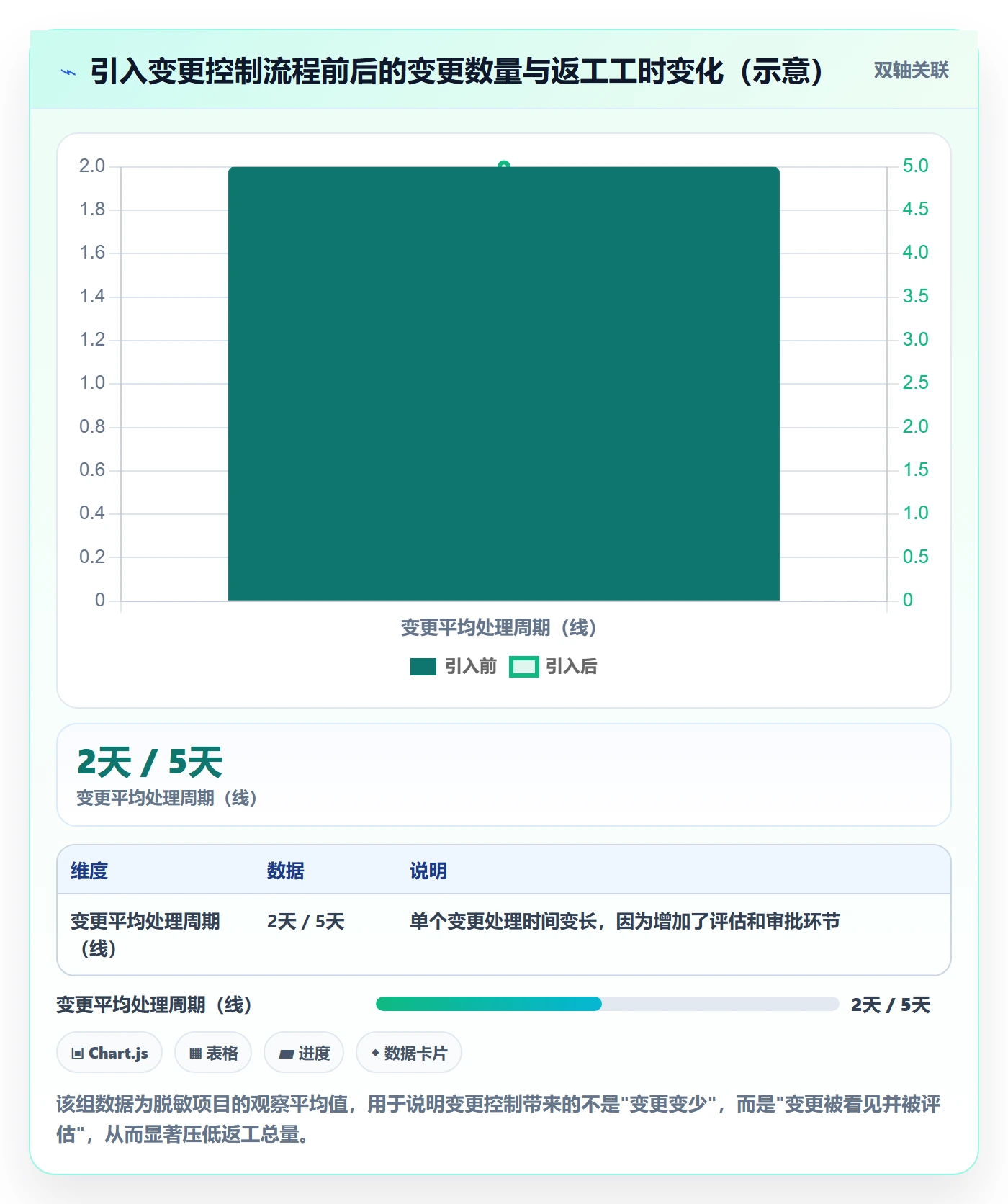This screenshot has width=1008, height=1204.
Task: Click the table cell 2天 / 5天
Action: [x=306, y=922]
